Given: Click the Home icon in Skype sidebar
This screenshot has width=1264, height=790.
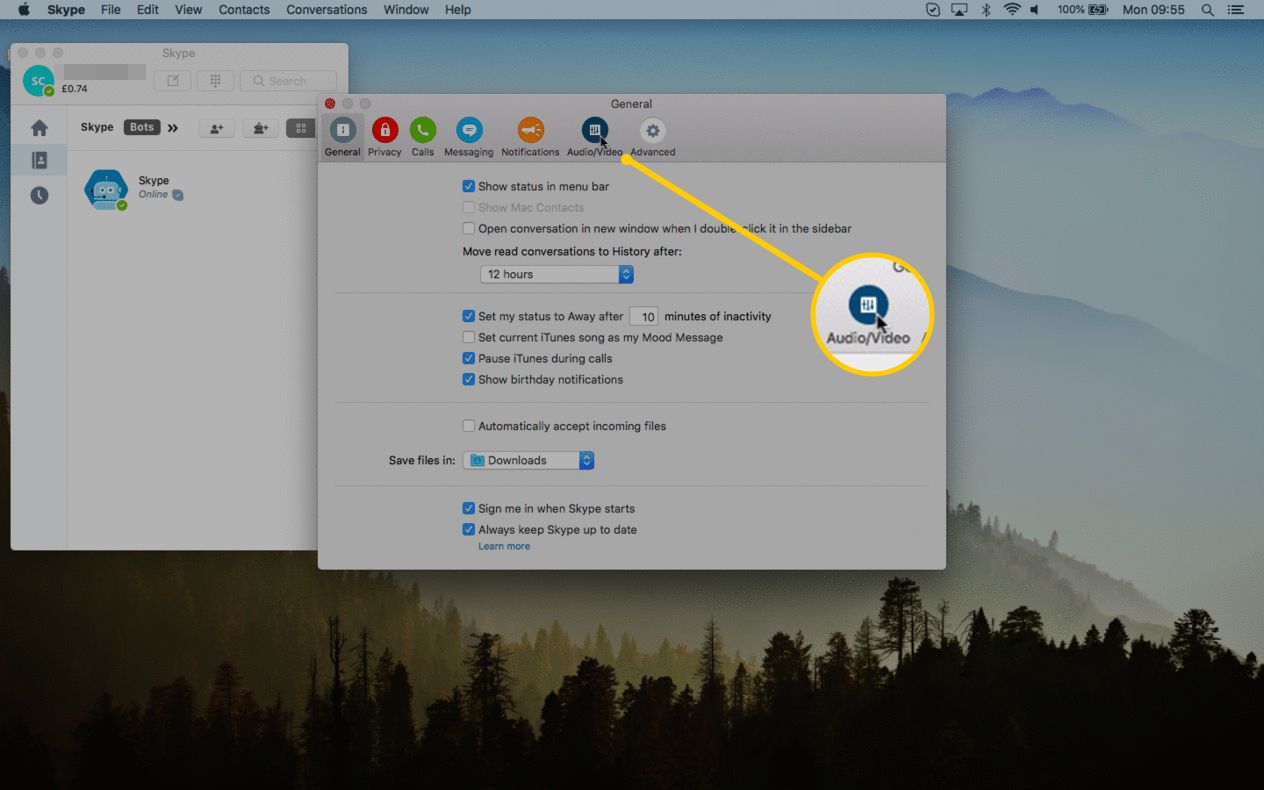Looking at the screenshot, I should coord(39,128).
